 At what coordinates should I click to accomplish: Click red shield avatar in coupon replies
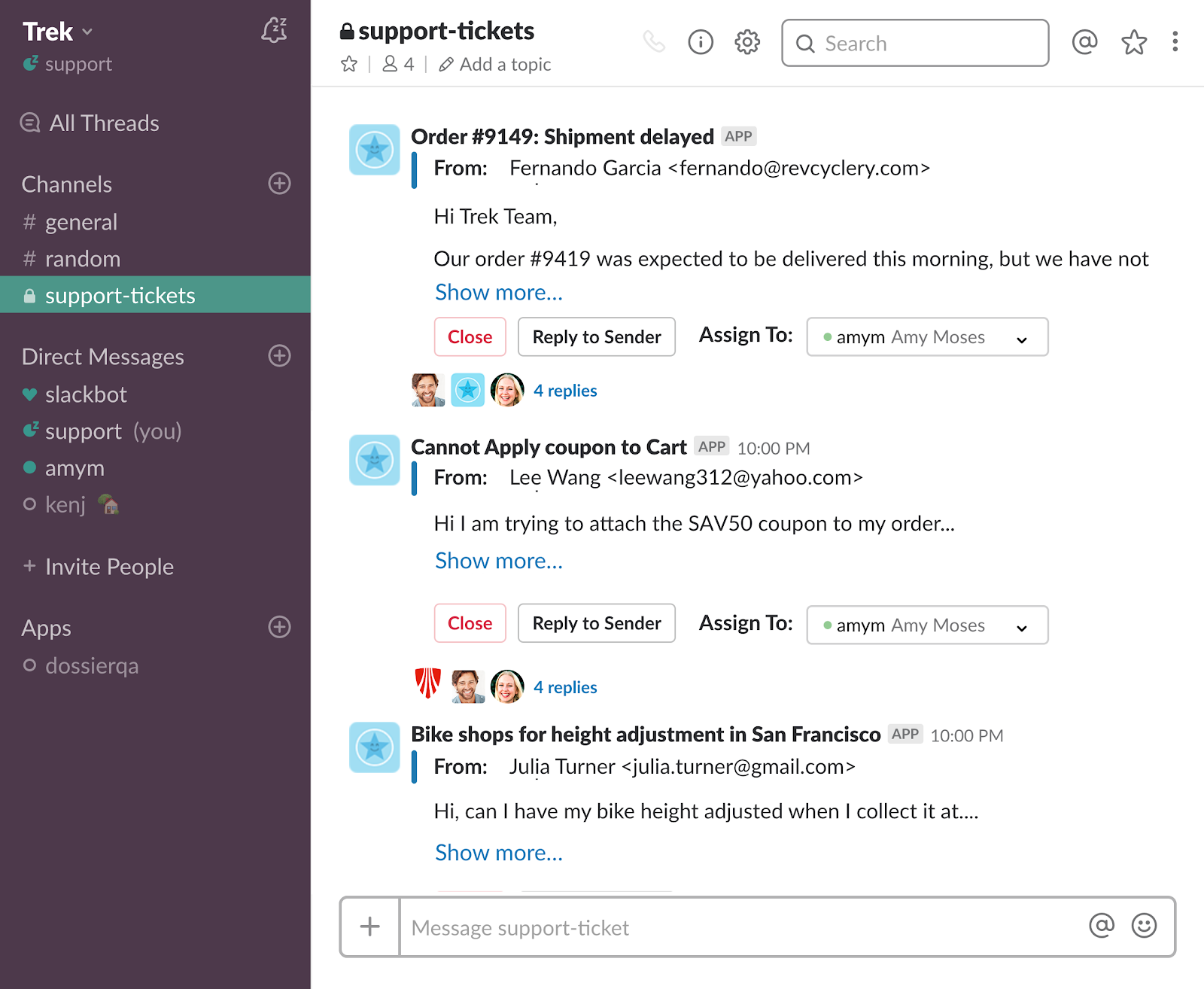point(428,684)
